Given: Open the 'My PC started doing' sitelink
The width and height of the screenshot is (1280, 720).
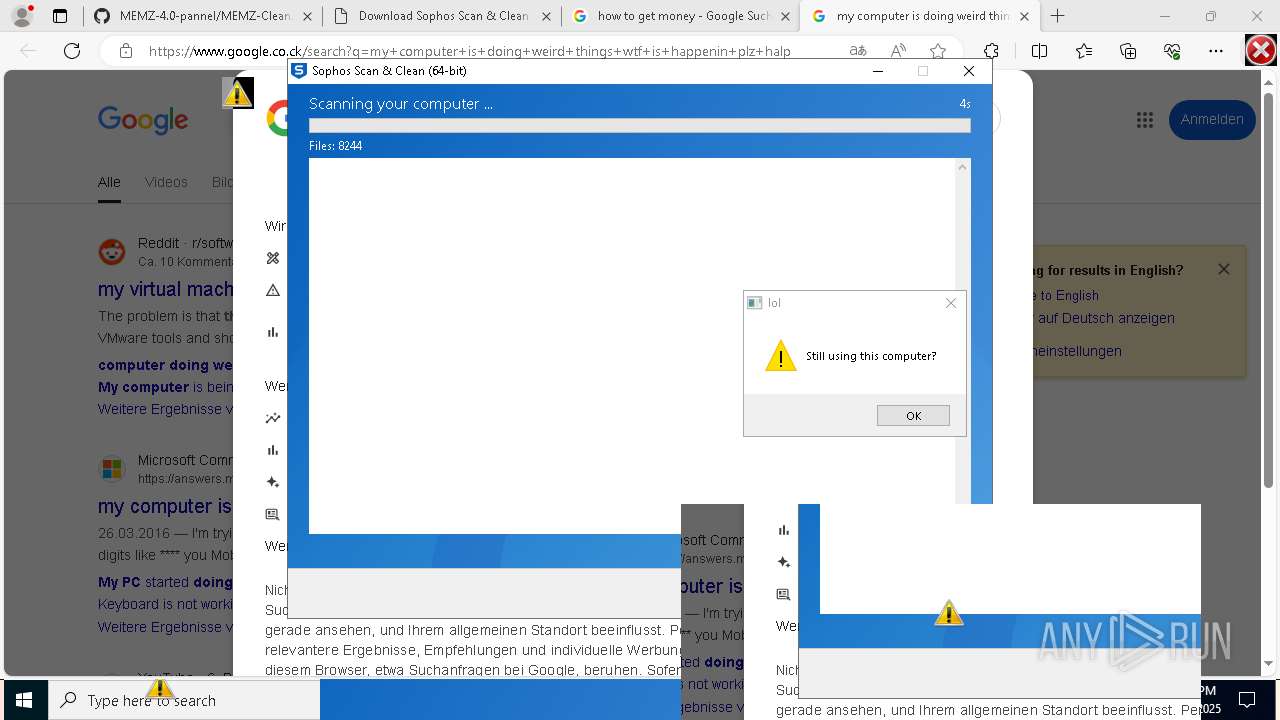Looking at the screenshot, I should pos(165,582).
